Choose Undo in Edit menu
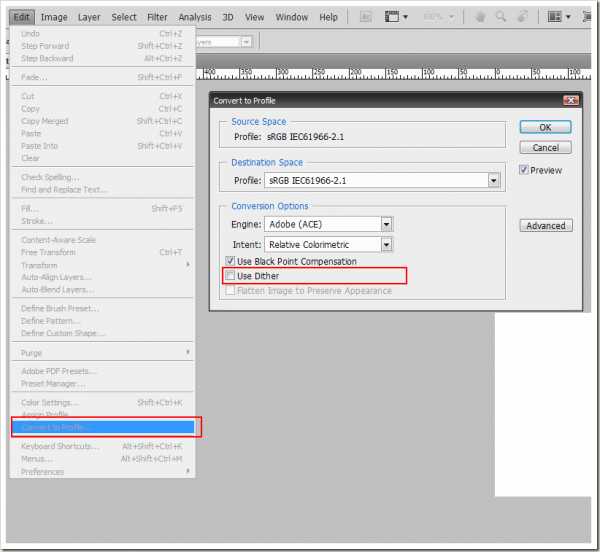 point(103,34)
